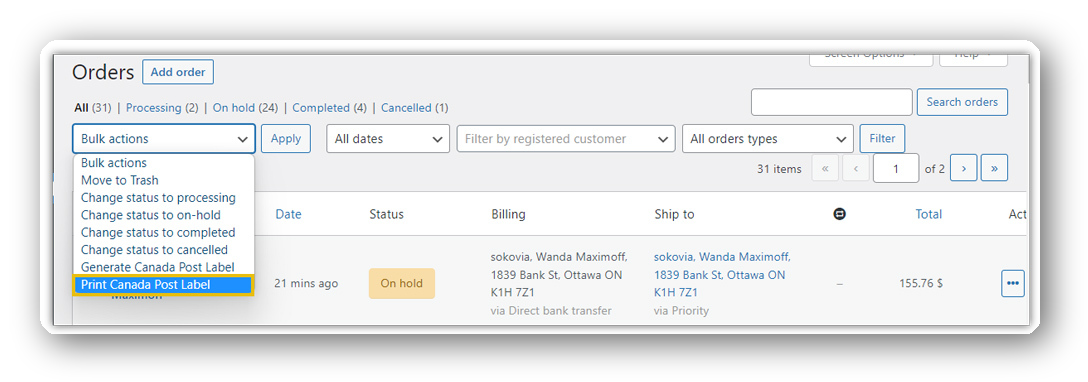Go to next page of orders
This screenshot has width=1088, height=382.
[x=964, y=168]
